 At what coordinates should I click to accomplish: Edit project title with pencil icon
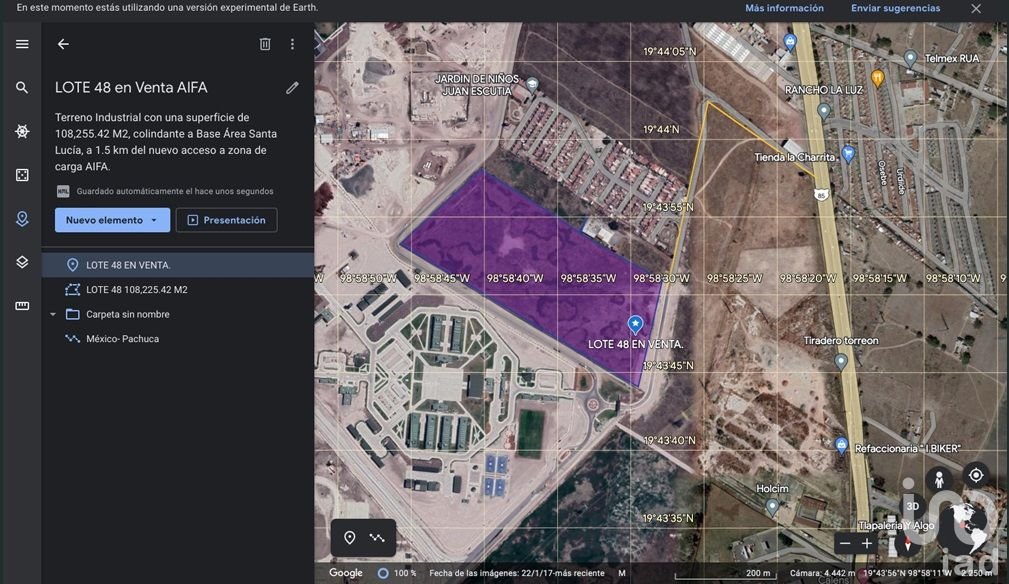click(292, 88)
